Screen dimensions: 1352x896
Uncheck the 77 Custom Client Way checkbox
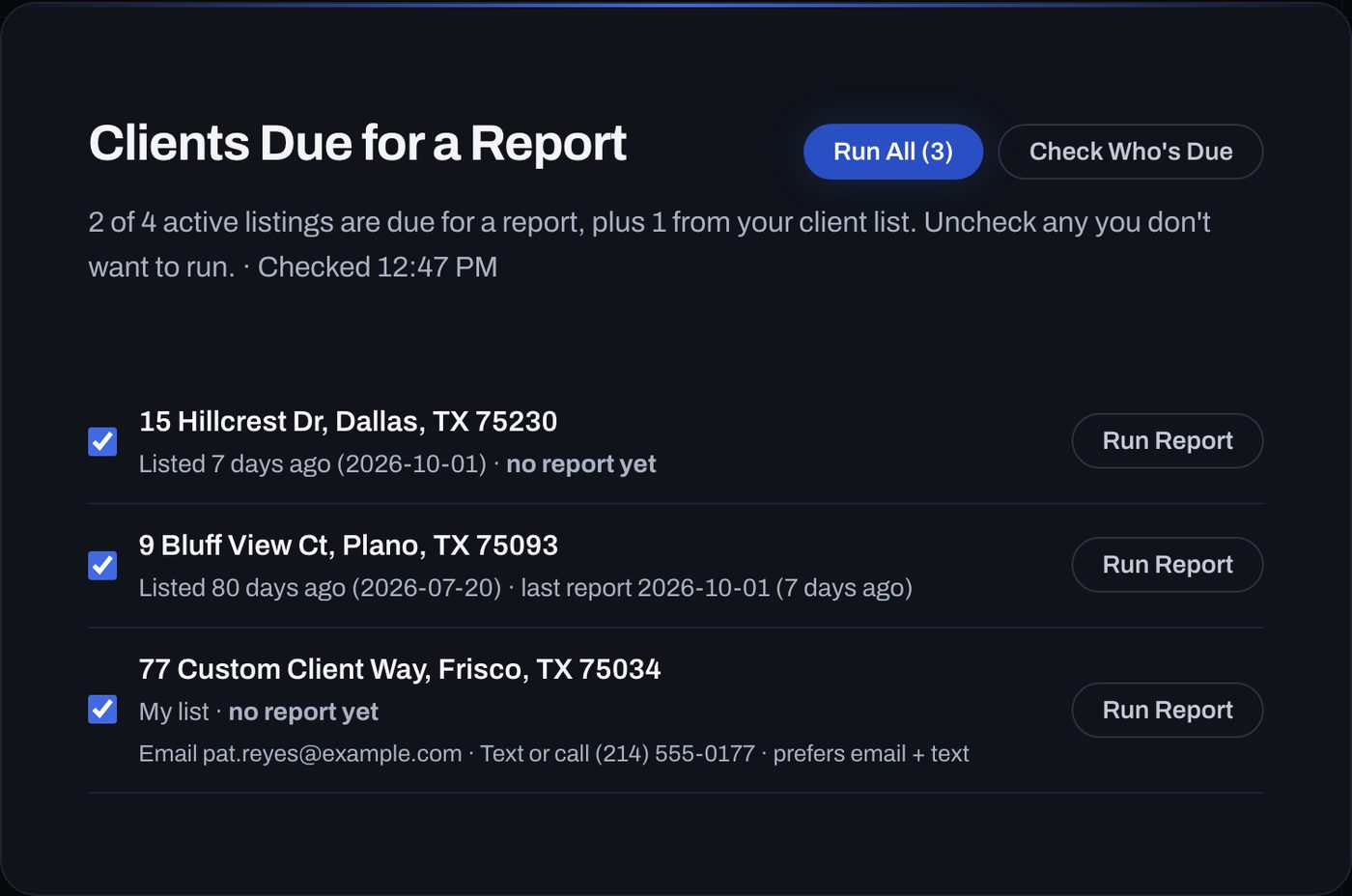click(x=102, y=710)
